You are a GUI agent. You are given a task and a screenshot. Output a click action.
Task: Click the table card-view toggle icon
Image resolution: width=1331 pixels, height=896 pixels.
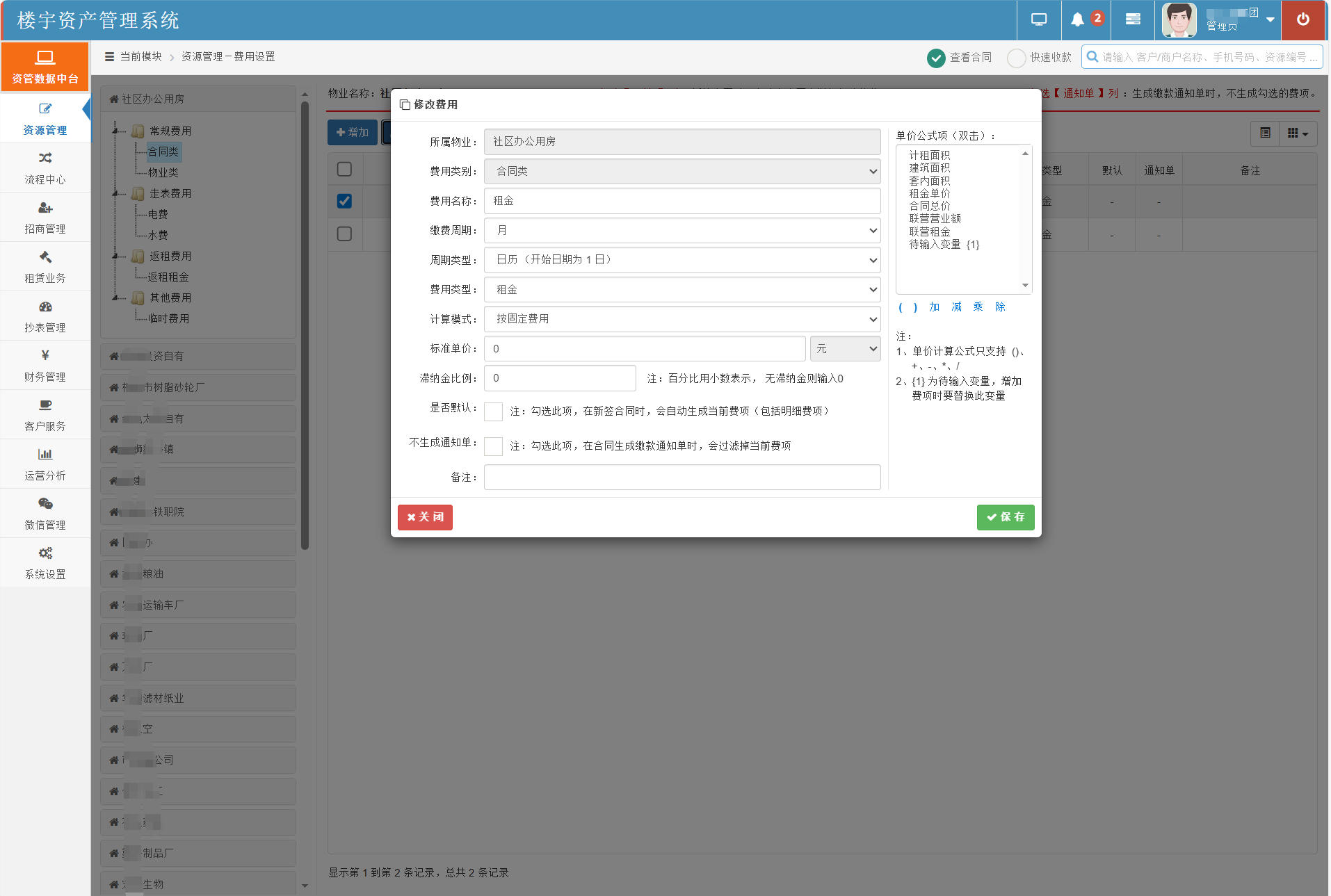tap(1265, 133)
